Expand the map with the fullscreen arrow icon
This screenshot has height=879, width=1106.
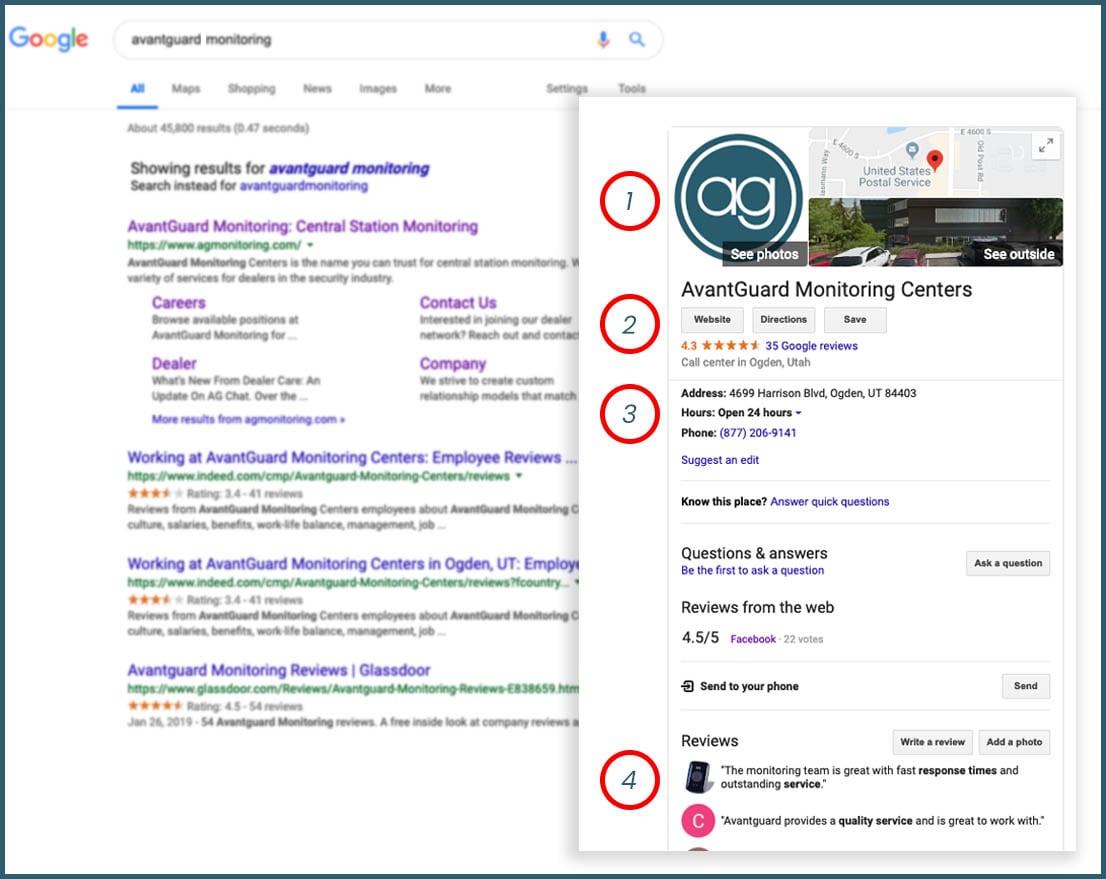[x=1045, y=146]
